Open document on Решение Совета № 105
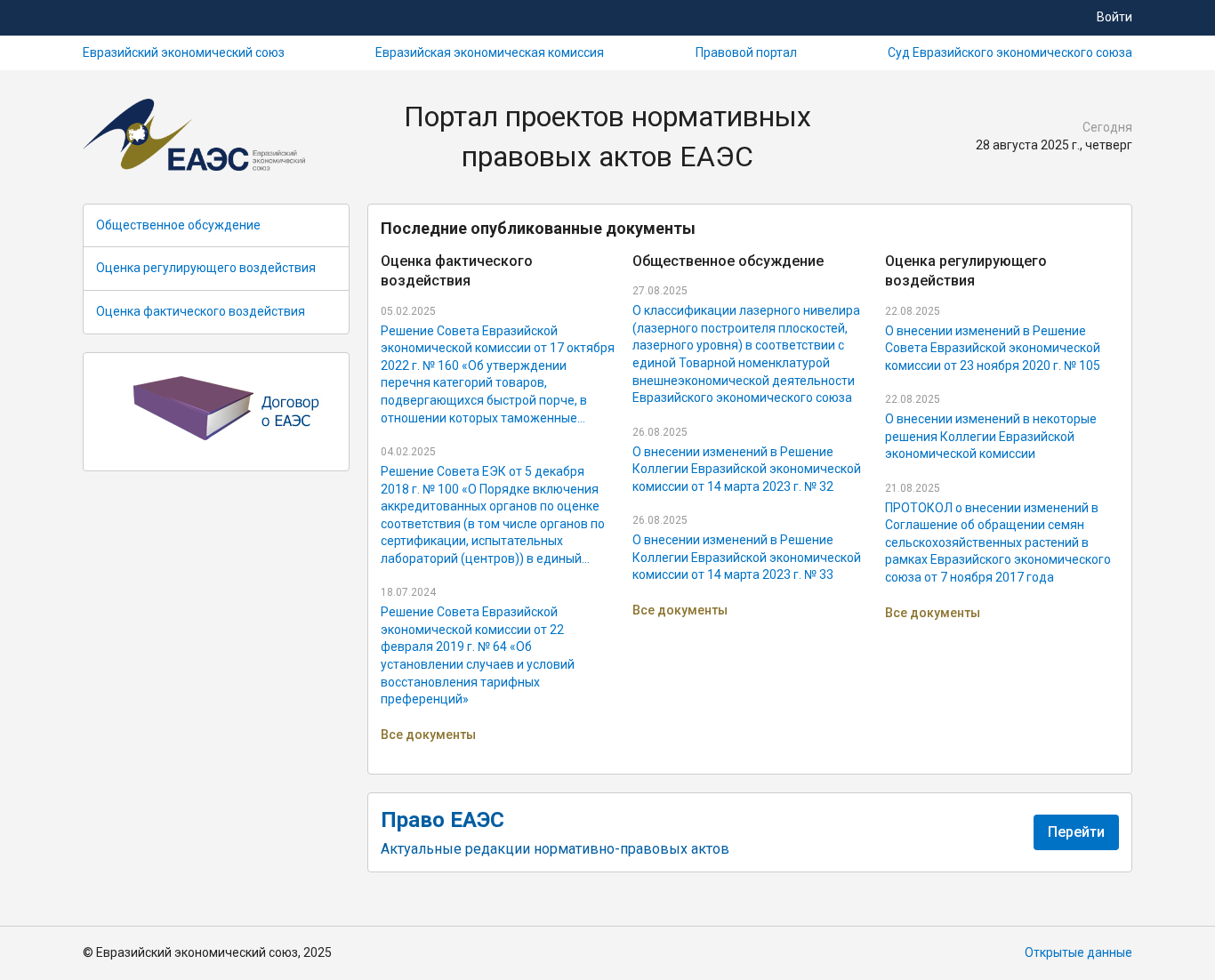This screenshot has width=1215, height=980. click(x=993, y=349)
